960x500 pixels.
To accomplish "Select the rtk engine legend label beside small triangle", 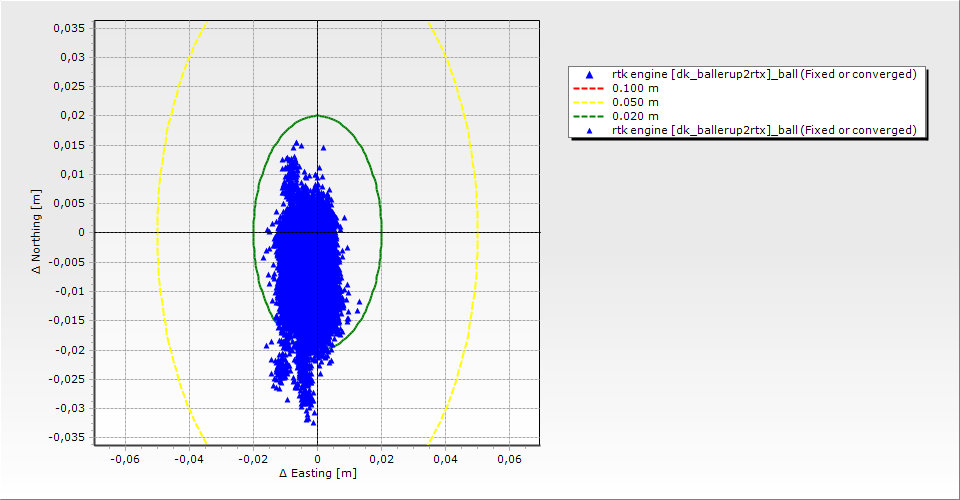I will 764,130.
